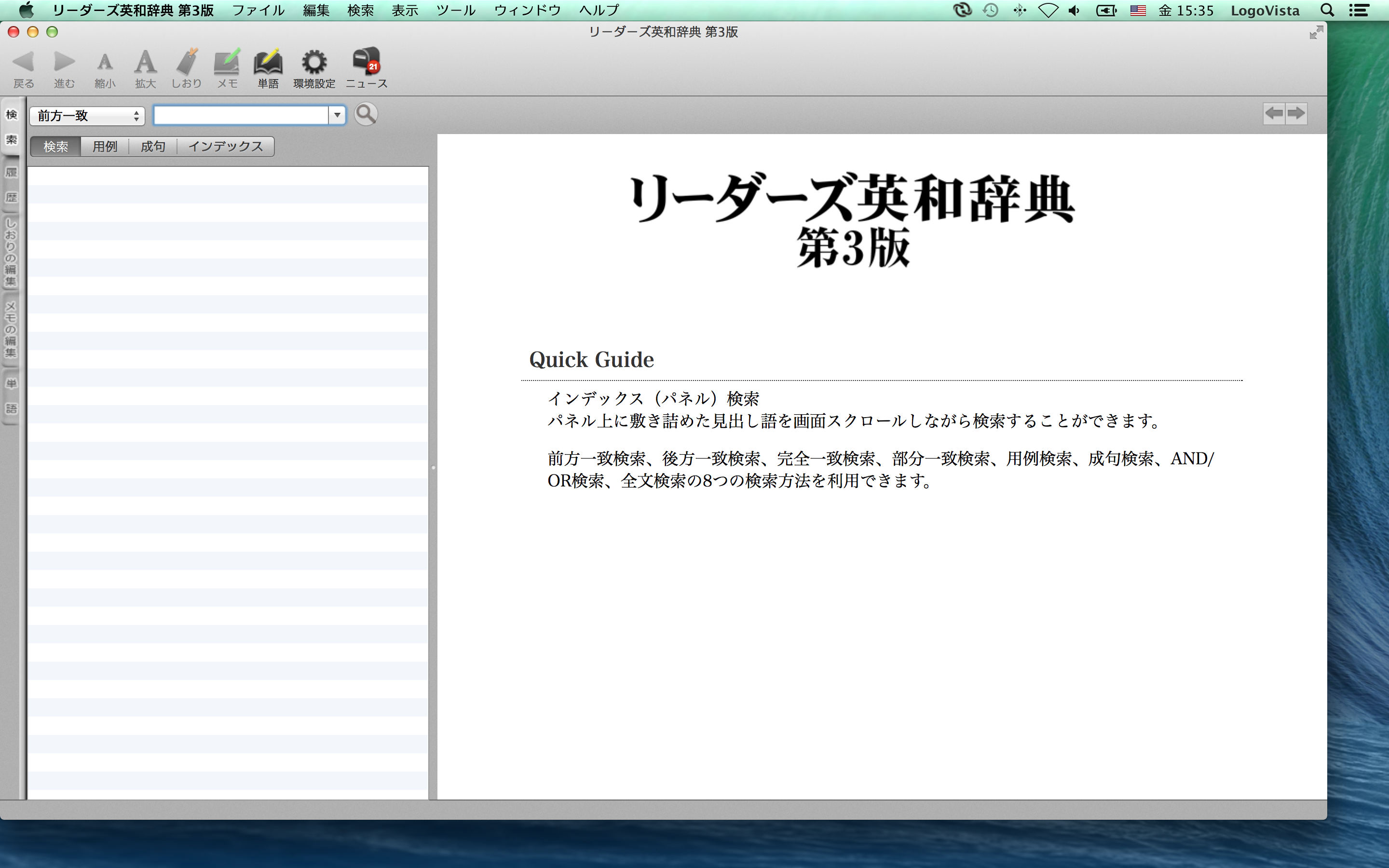Open the 履歴 sidebar tab
Image resolution: width=1389 pixels, height=868 pixels.
(x=11, y=185)
